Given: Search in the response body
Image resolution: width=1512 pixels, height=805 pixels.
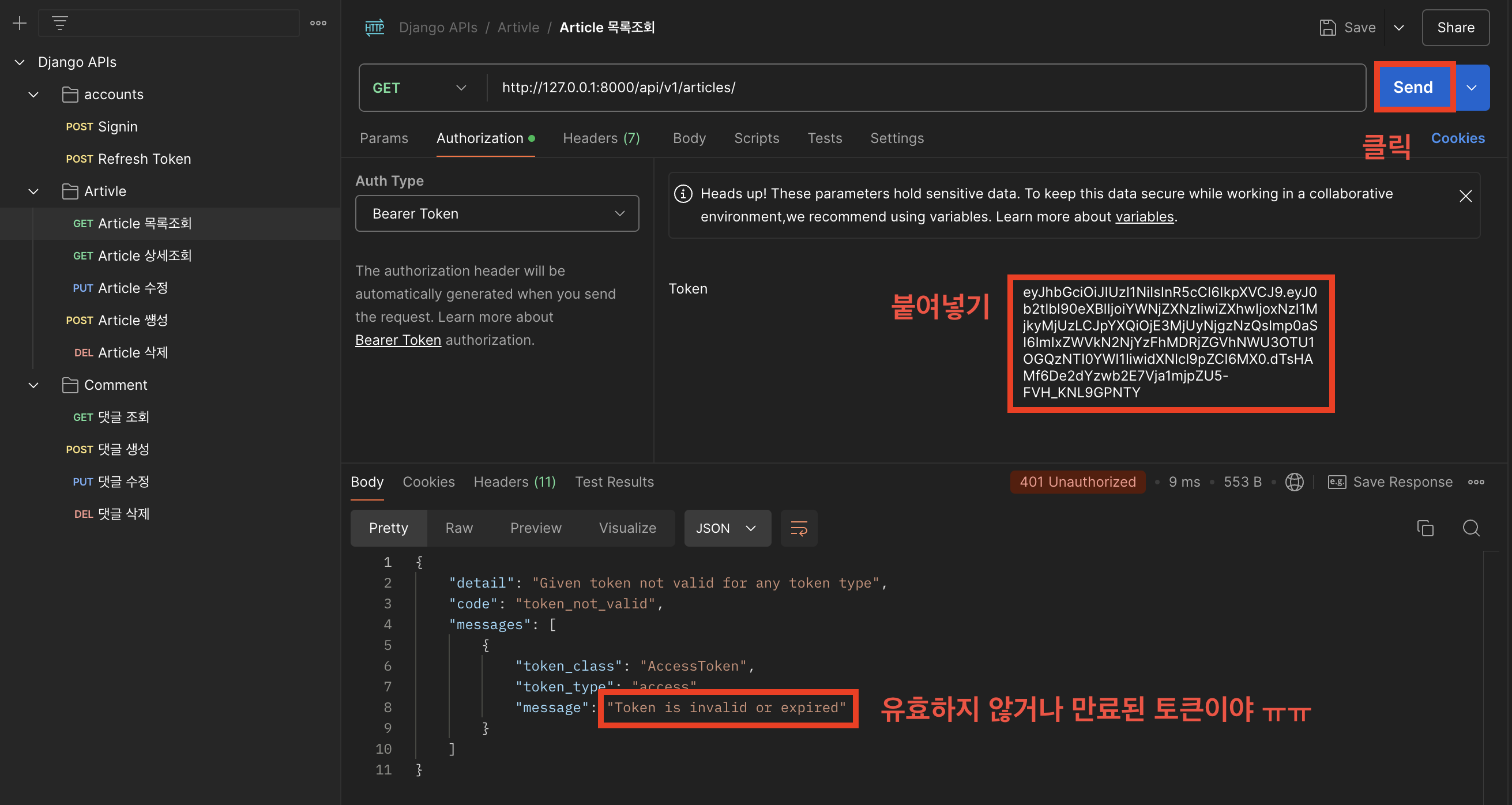Looking at the screenshot, I should [x=1470, y=528].
